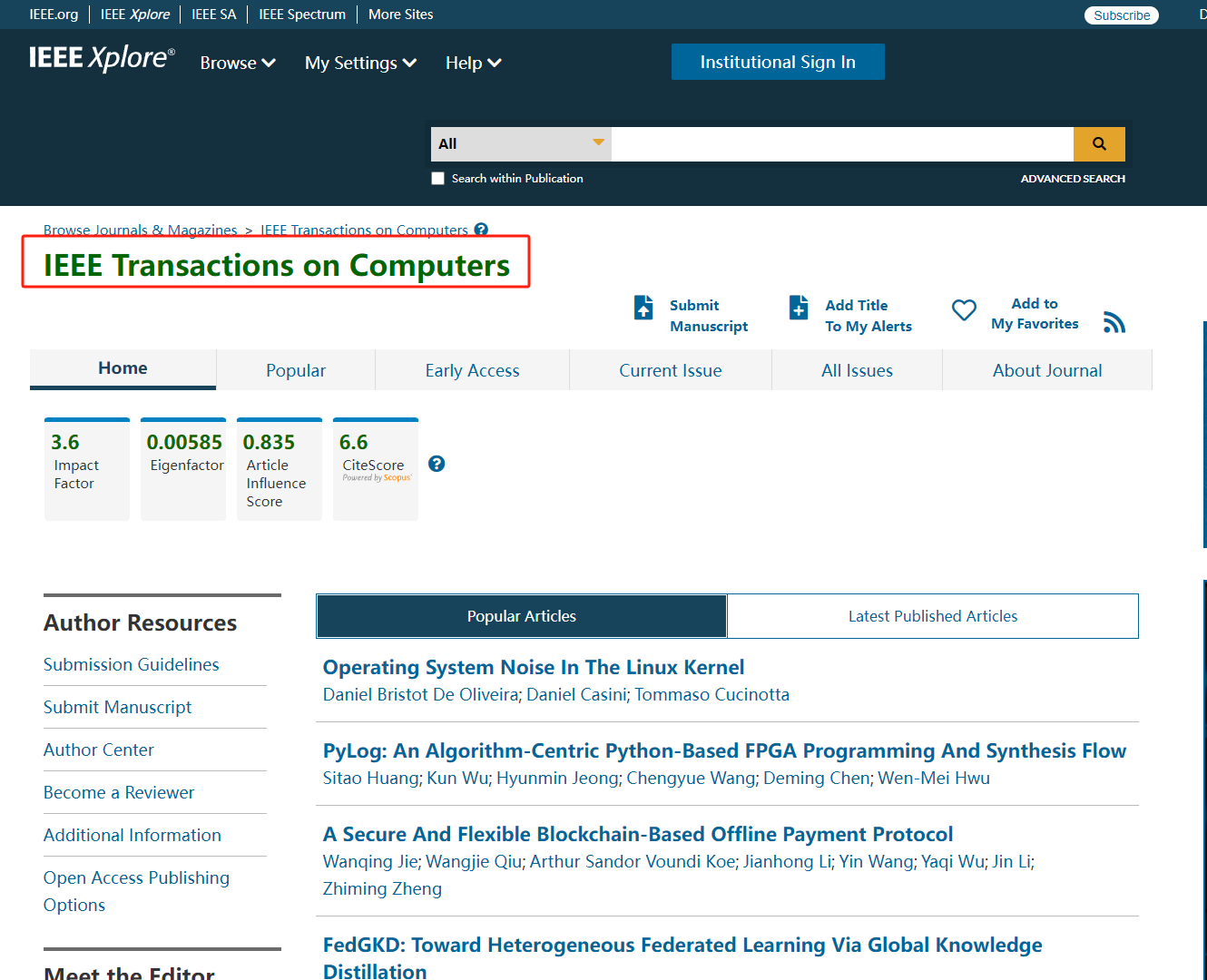
Task: Open the All search category dropdown
Action: coord(521,143)
